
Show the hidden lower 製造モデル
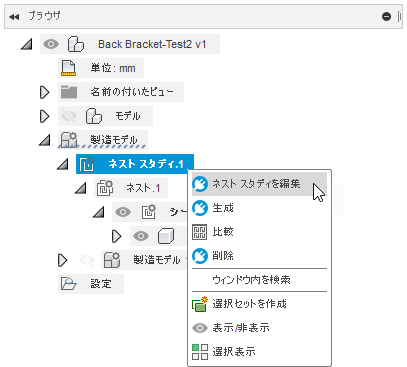point(87,260)
